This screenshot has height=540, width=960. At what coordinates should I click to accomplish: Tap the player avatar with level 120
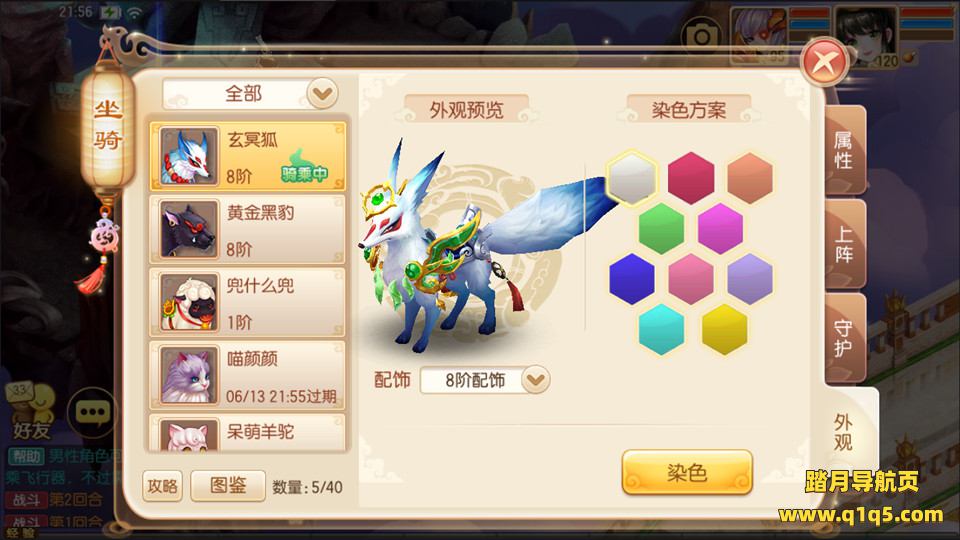click(867, 37)
